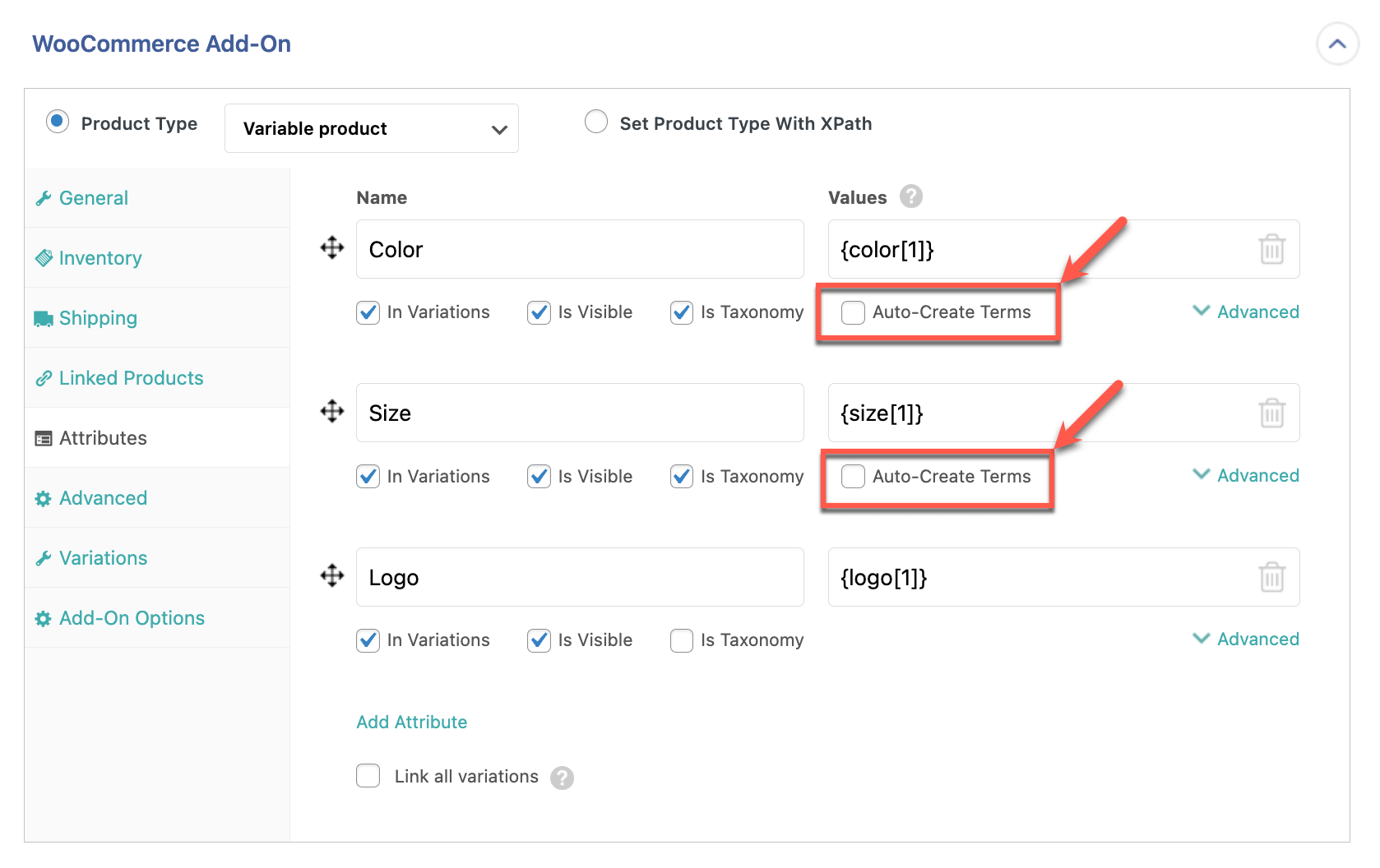Click the Add Attribute link
Image resolution: width=1380 pixels, height=868 pixels.
[412, 722]
